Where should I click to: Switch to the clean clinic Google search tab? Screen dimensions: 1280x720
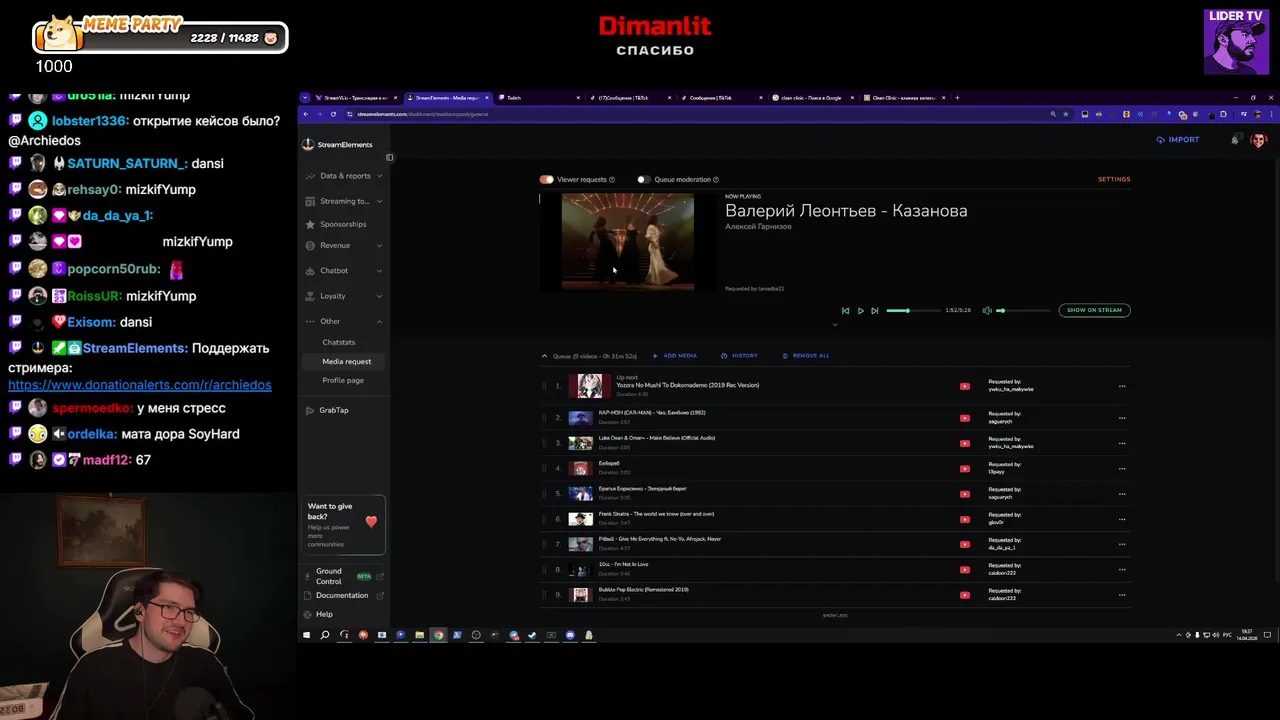click(813, 98)
